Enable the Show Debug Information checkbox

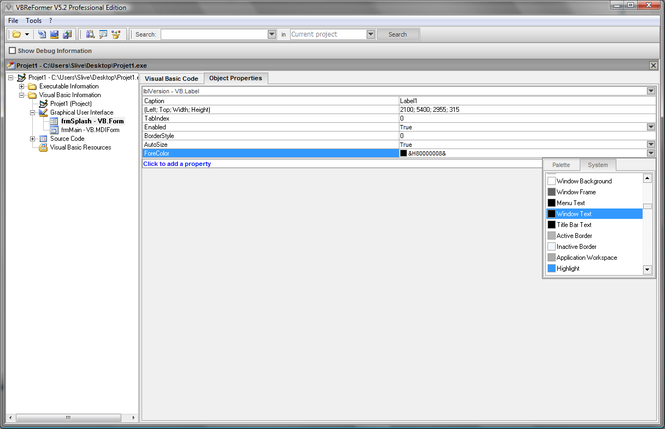tap(12, 50)
